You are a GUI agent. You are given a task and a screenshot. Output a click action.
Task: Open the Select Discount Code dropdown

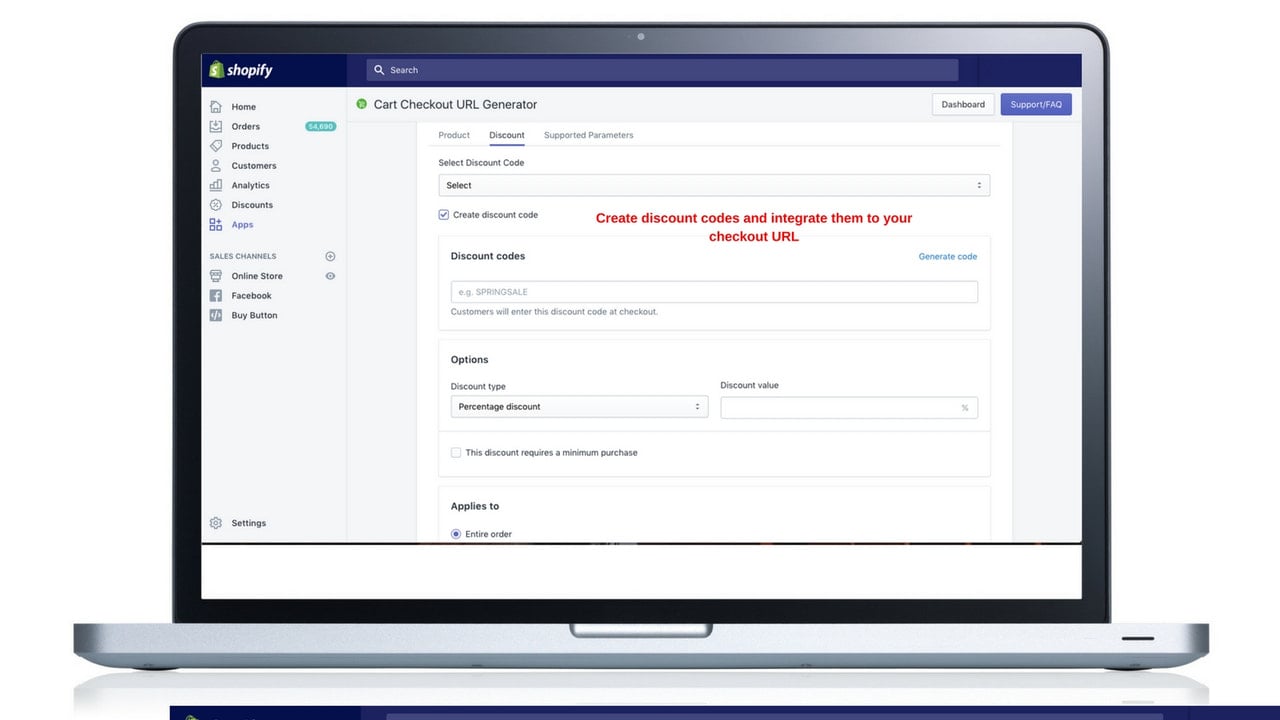(x=714, y=185)
